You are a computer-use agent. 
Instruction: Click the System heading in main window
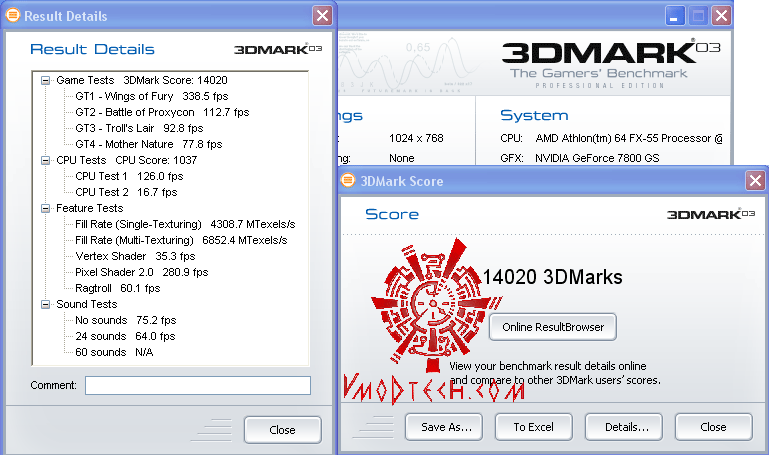click(534, 116)
